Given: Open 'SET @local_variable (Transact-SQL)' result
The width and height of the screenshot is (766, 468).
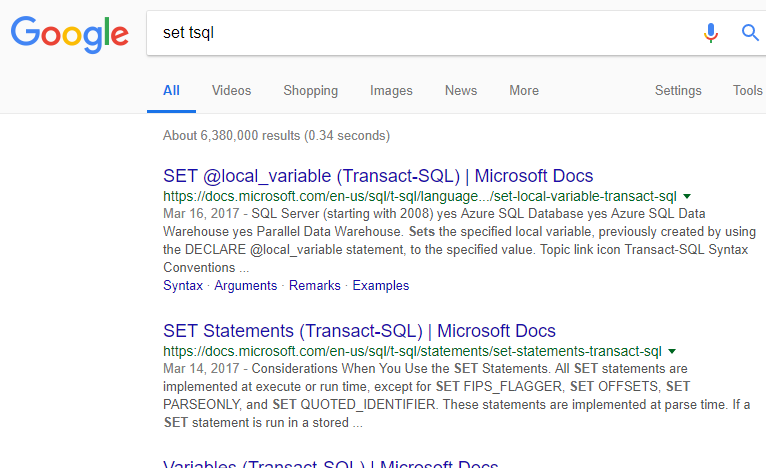Looking at the screenshot, I should [378, 176].
